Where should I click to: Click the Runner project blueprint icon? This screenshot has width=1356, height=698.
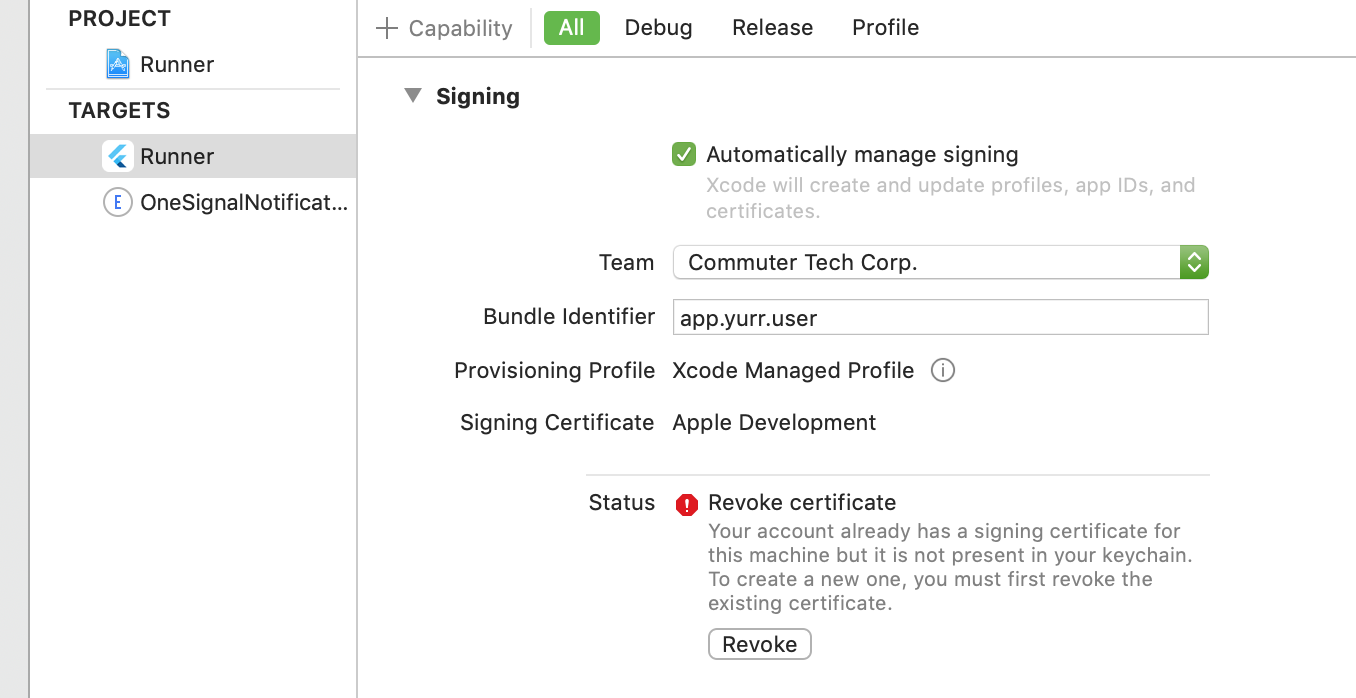[x=118, y=65]
